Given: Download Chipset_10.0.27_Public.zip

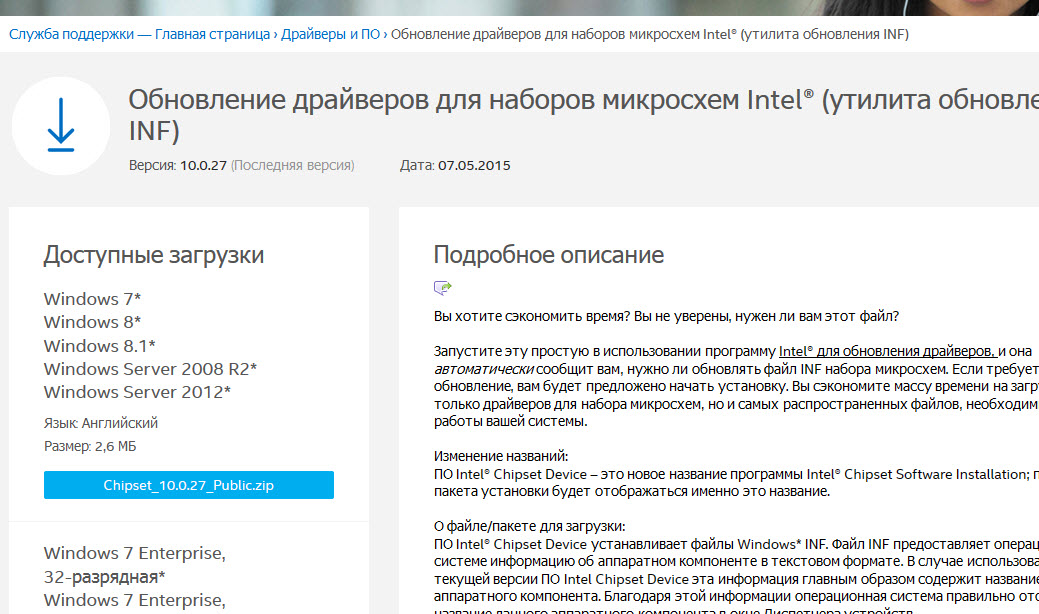Looking at the screenshot, I should (x=189, y=486).
